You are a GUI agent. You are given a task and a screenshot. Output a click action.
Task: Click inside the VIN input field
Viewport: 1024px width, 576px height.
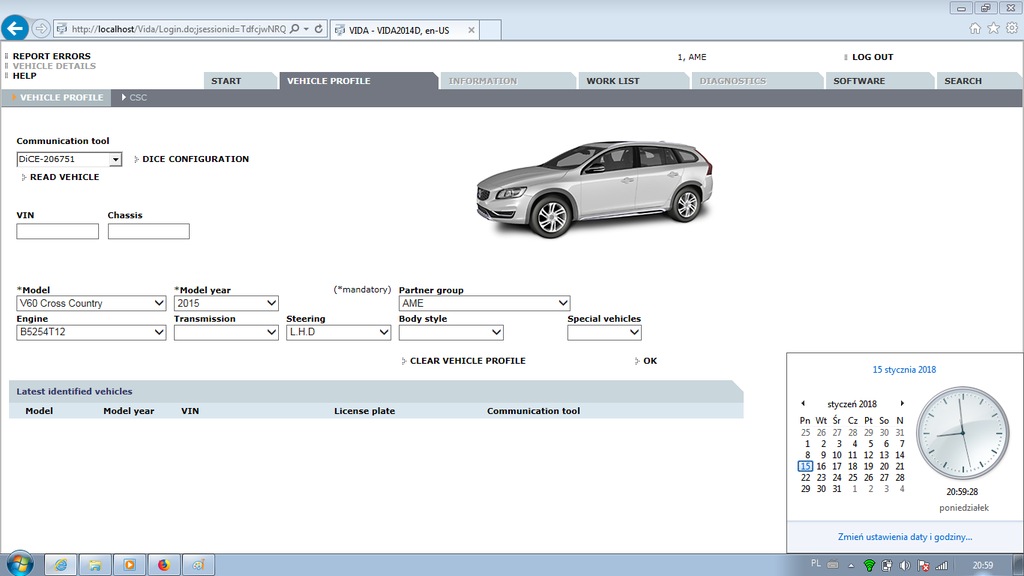click(57, 231)
